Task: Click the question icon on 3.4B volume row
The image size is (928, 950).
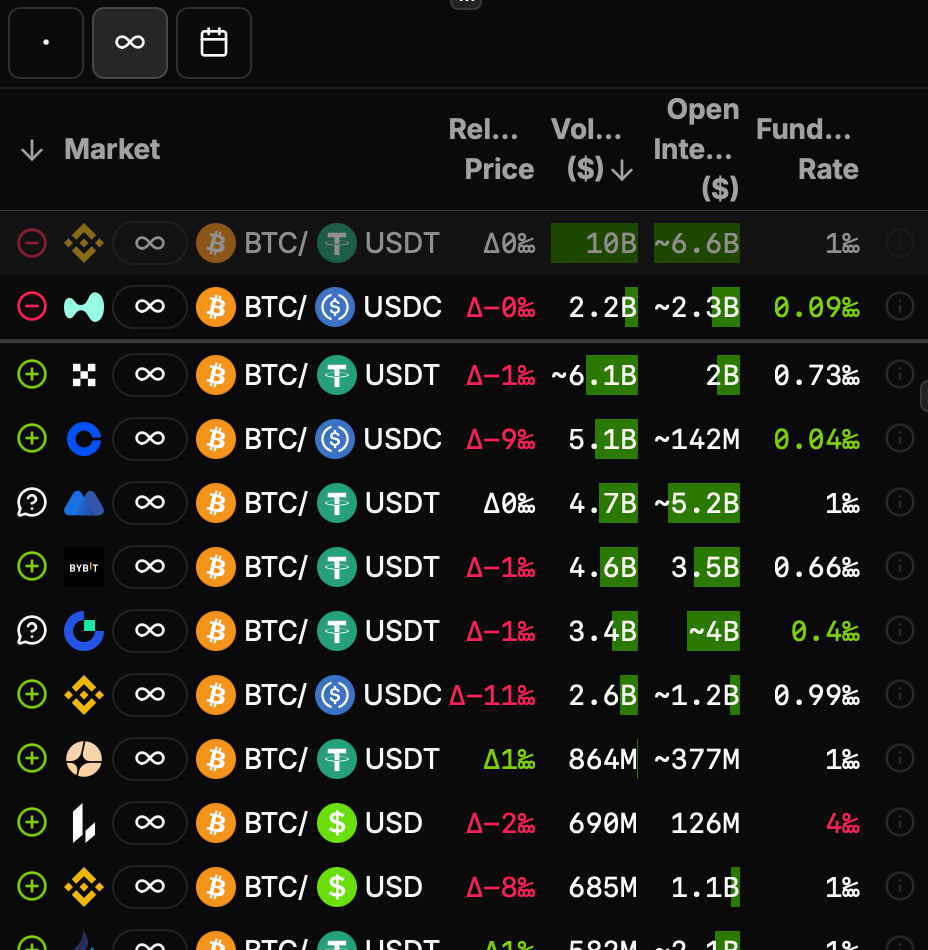Action: pyautogui.click(x=32, y=631)
